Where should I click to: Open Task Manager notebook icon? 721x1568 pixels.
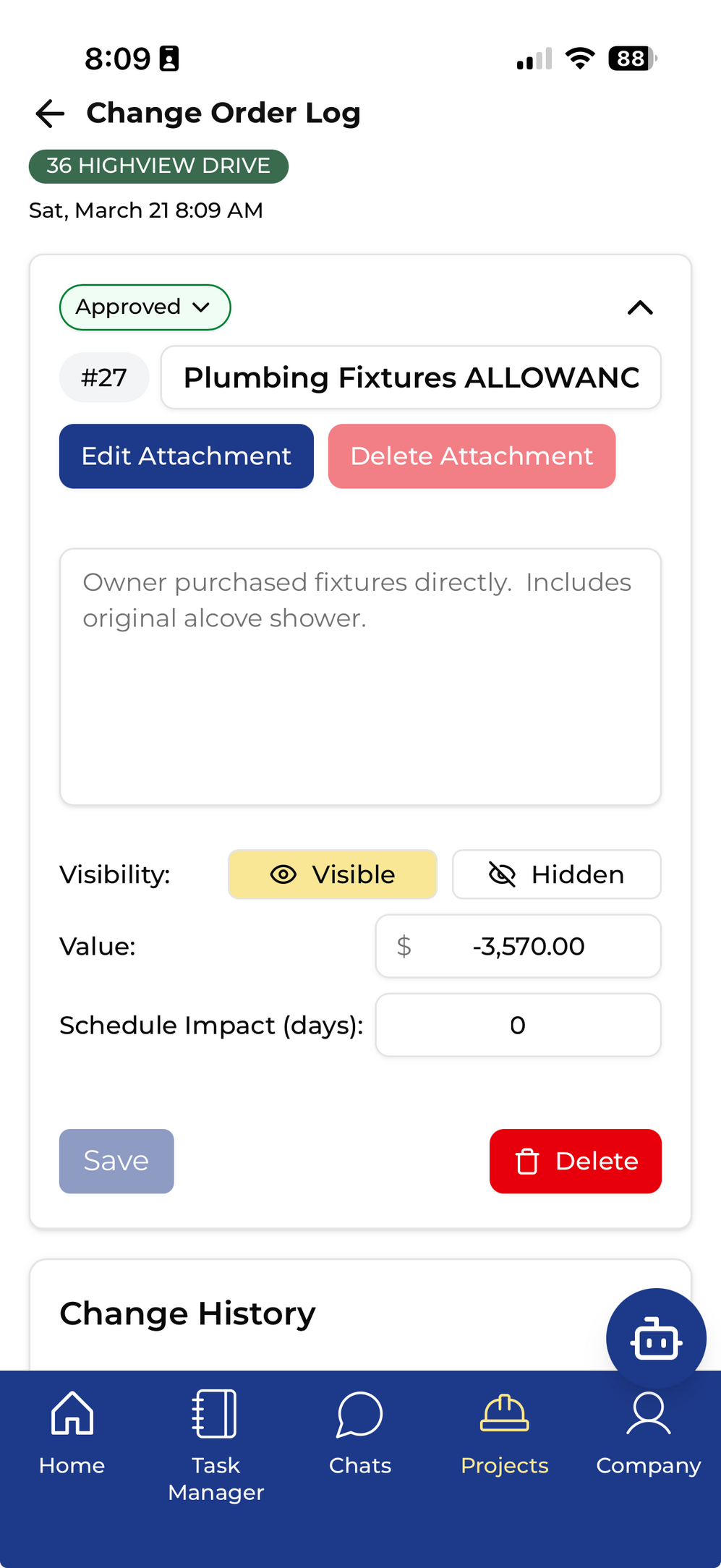click(215, 1413)
